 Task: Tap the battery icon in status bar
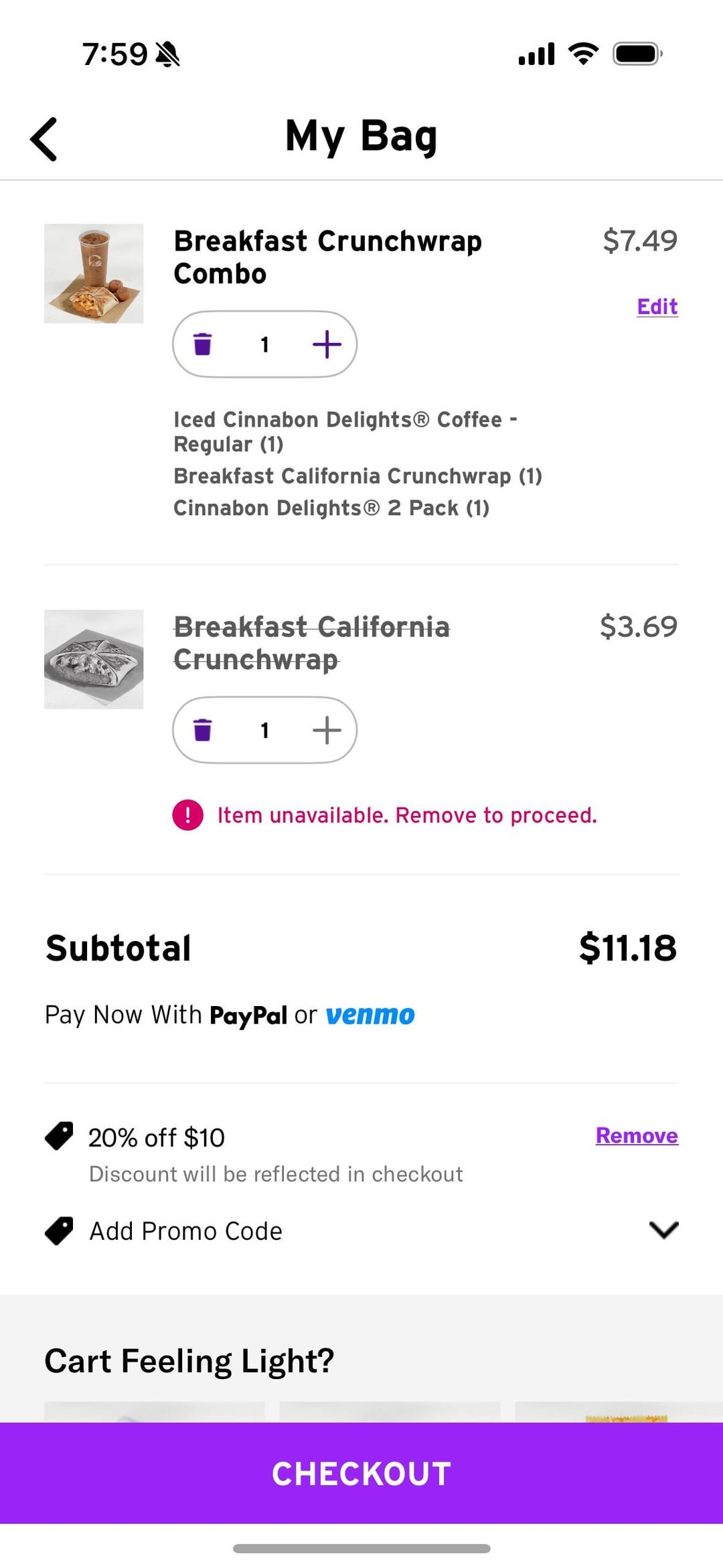[637, 54]
